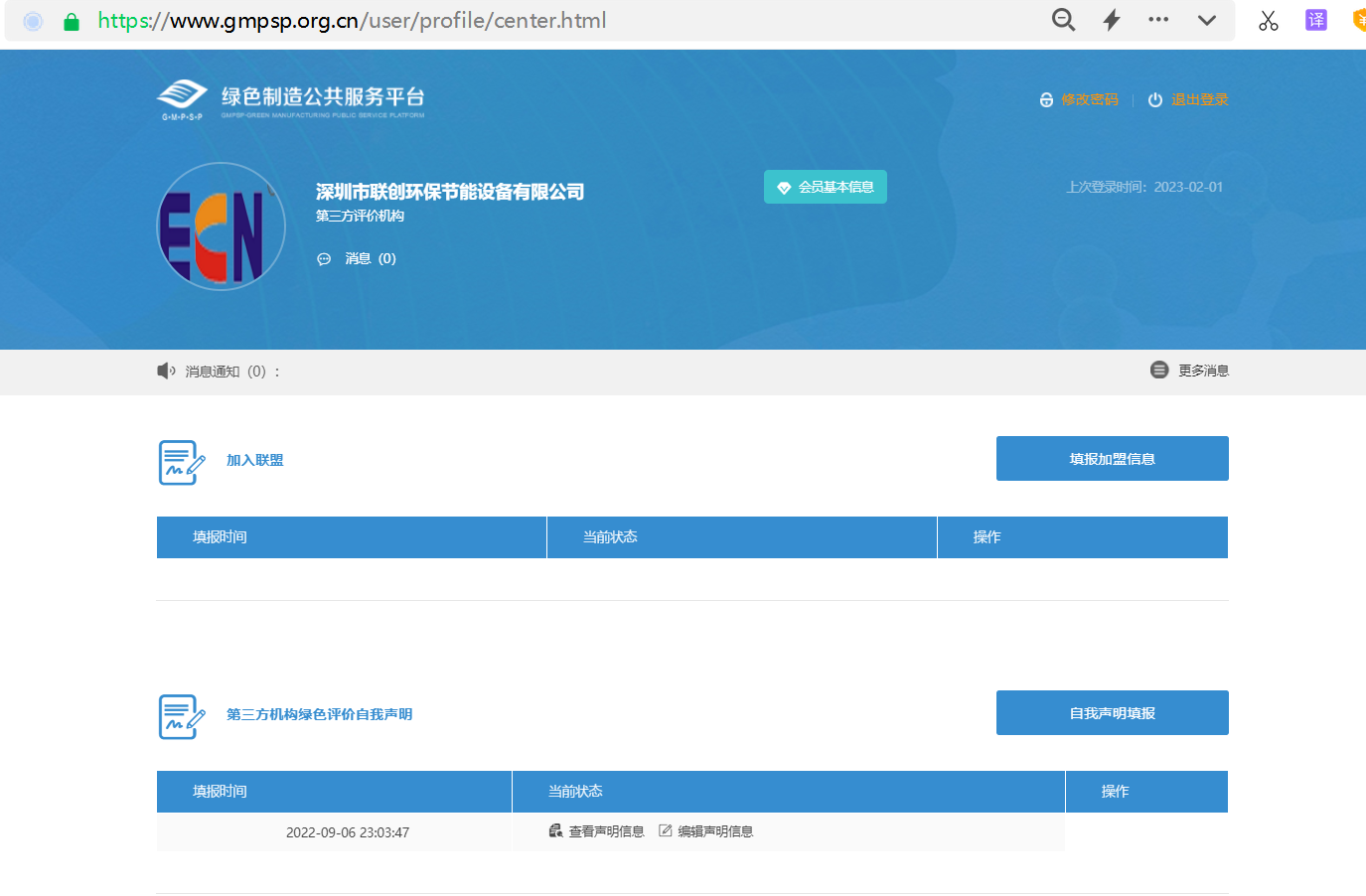Click the company name 深圳市联创环保节能设备有限公司

point(450,192)
